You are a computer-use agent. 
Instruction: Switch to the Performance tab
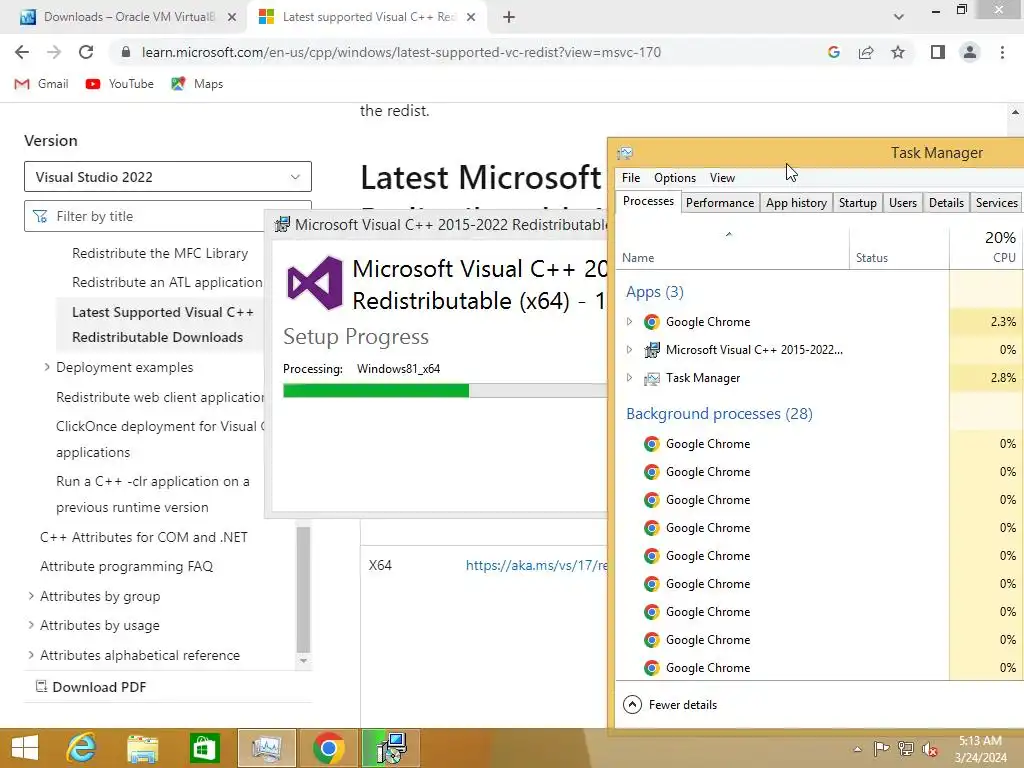click(x=720, y=202)
